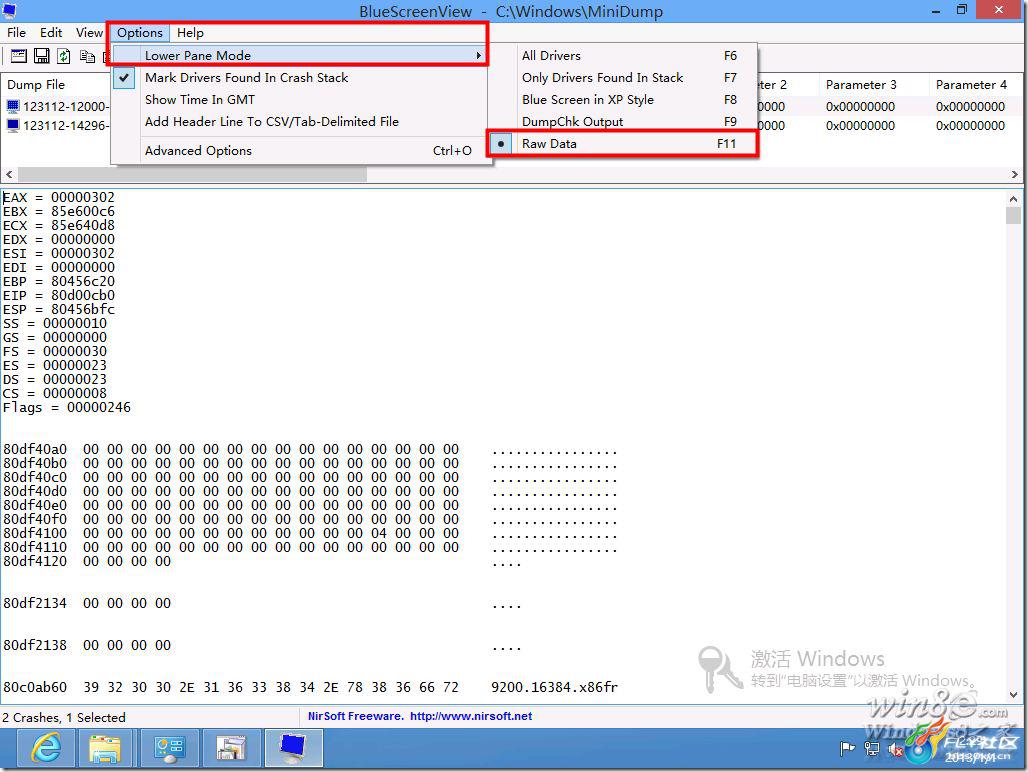This screenshot has width=1028, height=772.
Task: Click the EAX = 00000302 line
Action: pos(59,197)
